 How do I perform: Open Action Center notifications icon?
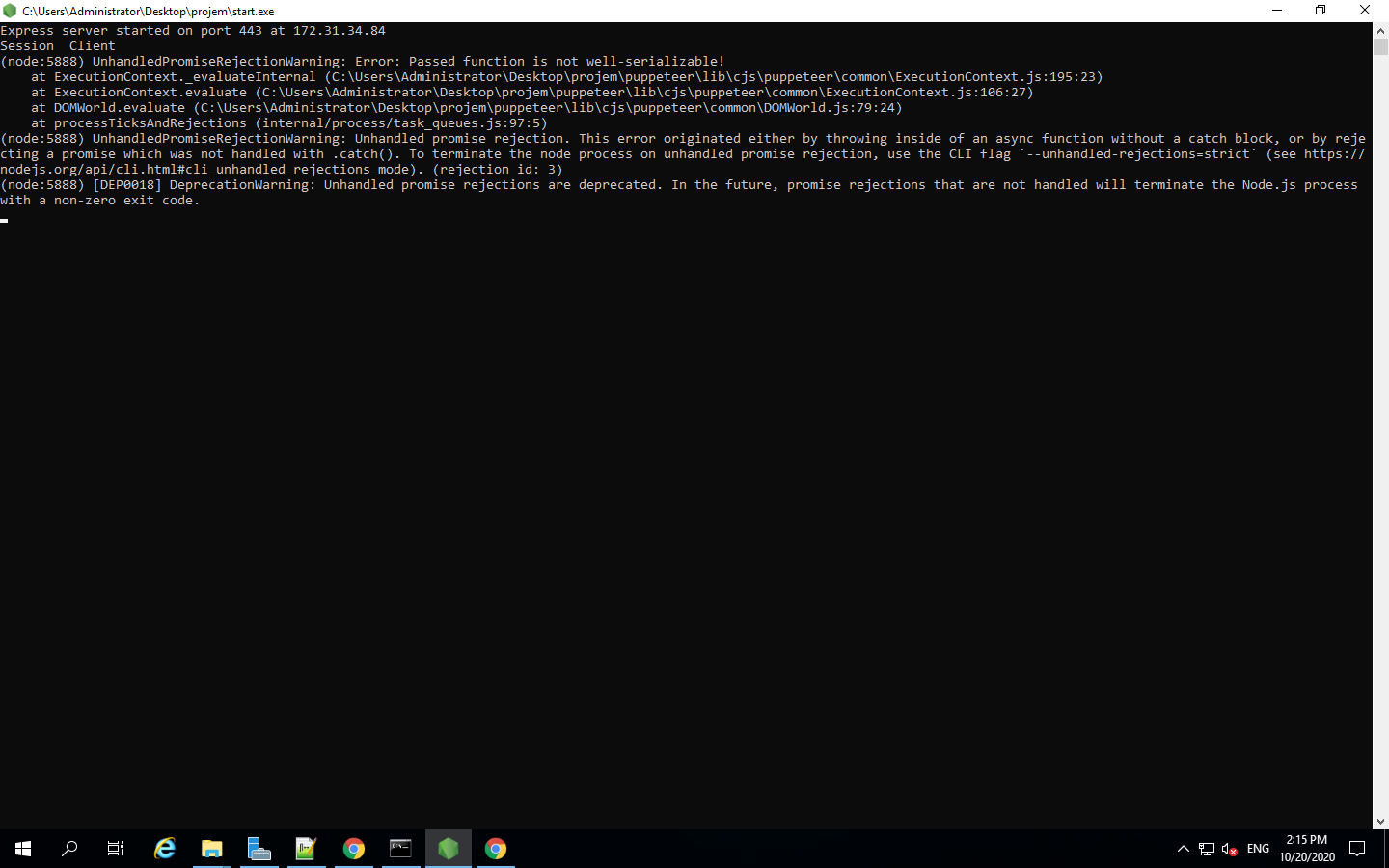pos(1357,849)
